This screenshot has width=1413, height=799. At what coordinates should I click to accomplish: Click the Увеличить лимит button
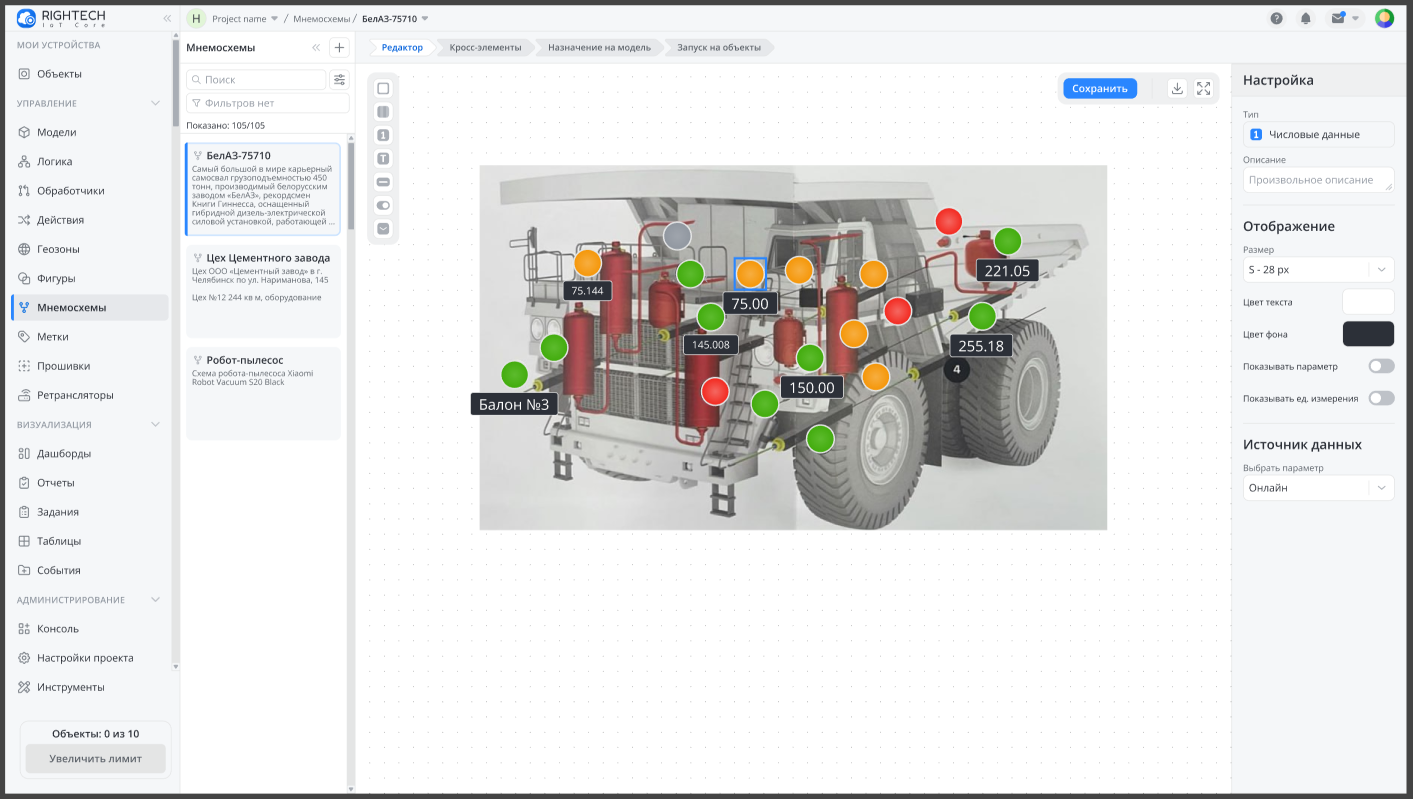(x=96, y=758)
